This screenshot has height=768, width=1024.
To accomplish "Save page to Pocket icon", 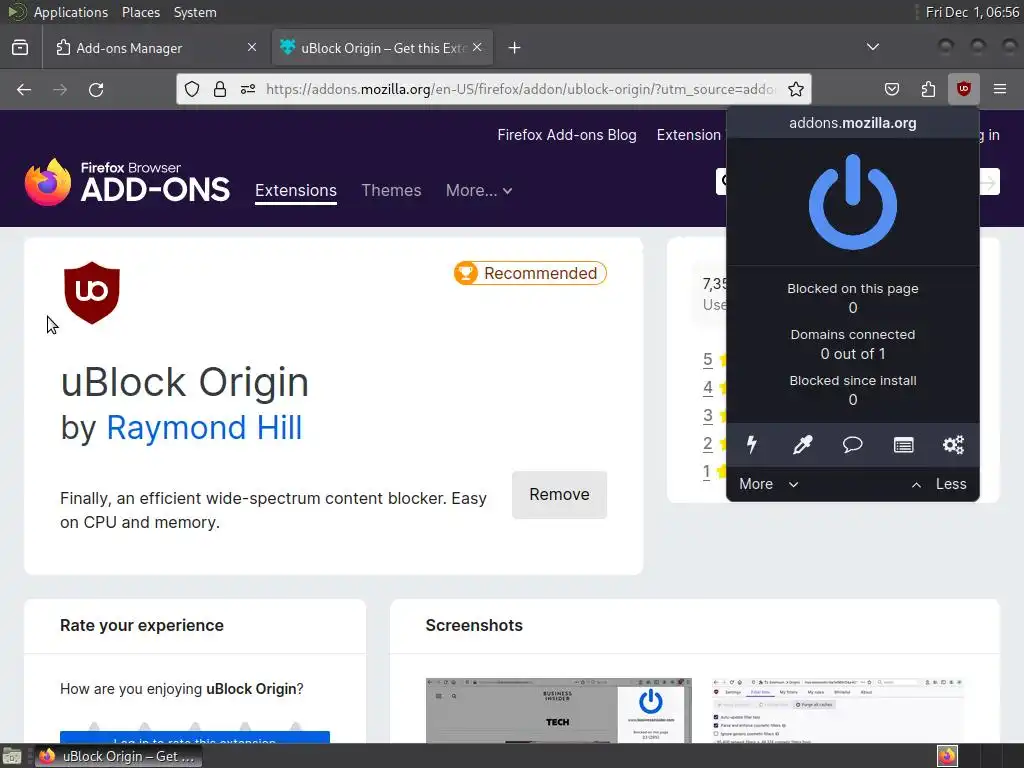I will coord(891,89).
